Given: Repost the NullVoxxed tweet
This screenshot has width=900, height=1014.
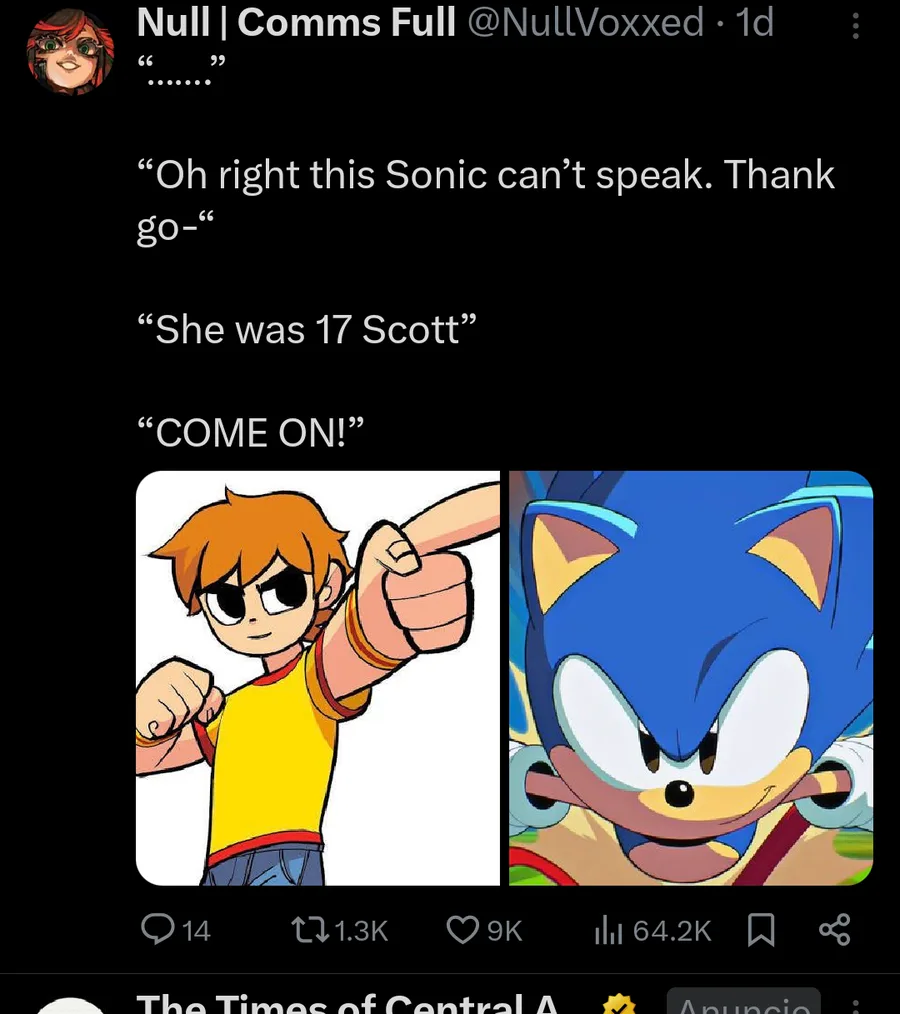Looking at the screenshot, I should (x=305, y=931).
